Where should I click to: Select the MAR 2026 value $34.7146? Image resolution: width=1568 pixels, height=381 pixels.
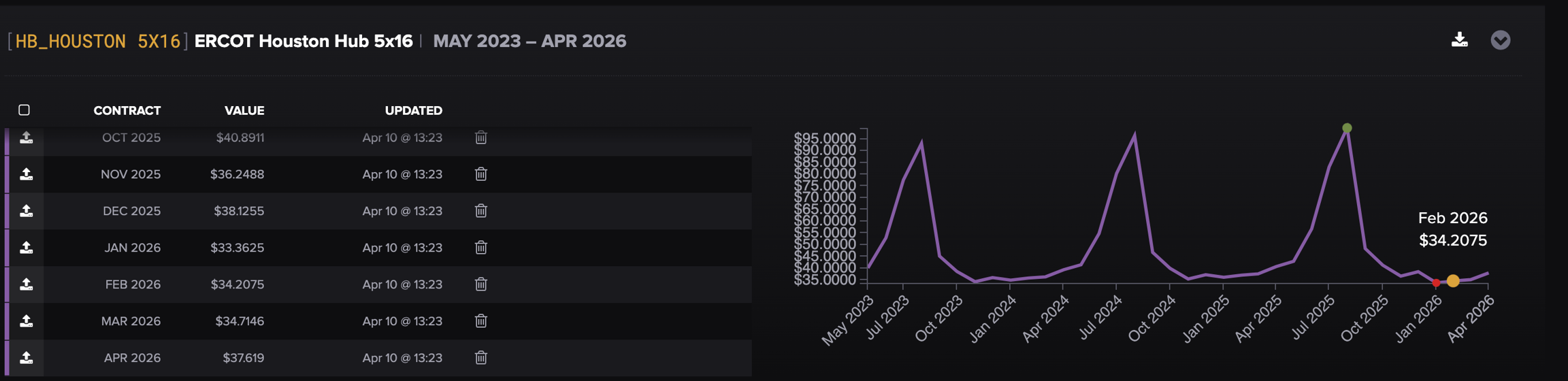(240, 321)
